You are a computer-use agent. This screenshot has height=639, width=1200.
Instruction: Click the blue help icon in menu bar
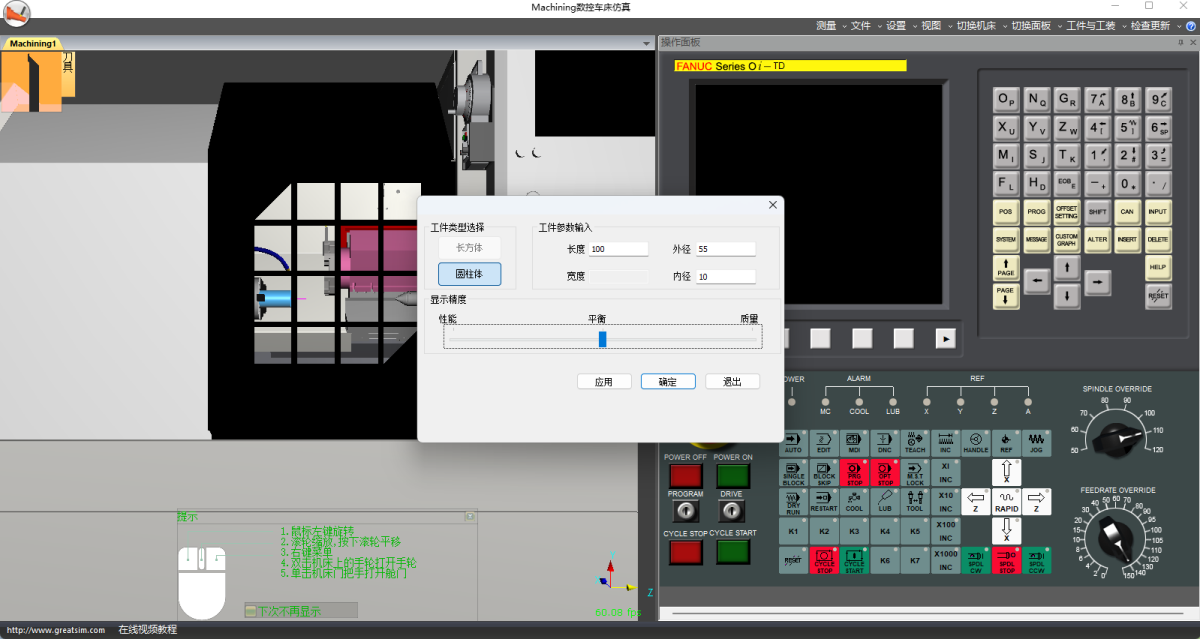(x=1192, y=26)
